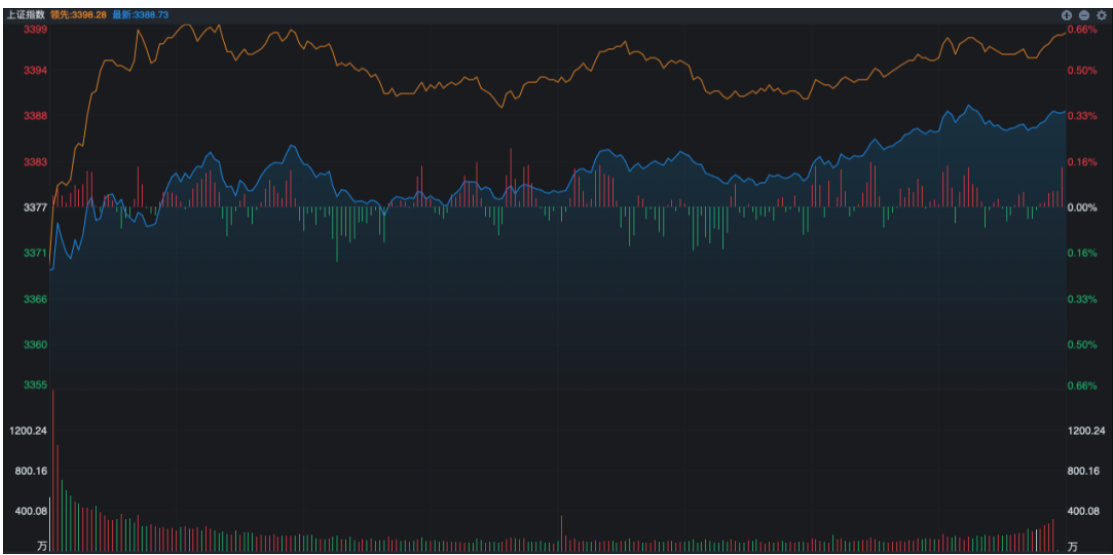Click the green 0.33% percentage label
This screenshot has width=1113, height=555.
(x=1083, y=300)
